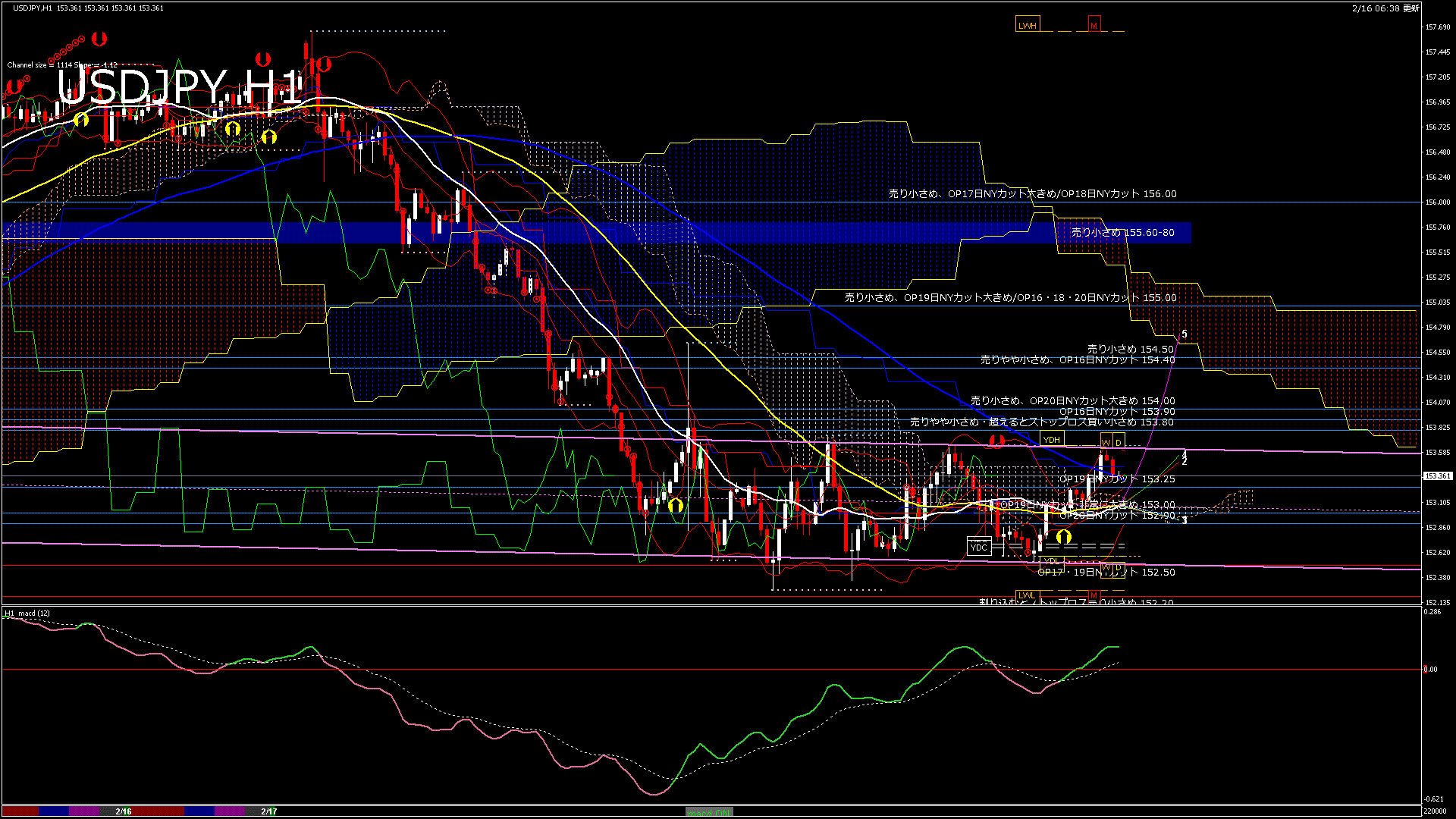This screenshot has width=1456, height=819.
Task: Click the yellow YDH marker box
Action: (x=1052, y=440)
